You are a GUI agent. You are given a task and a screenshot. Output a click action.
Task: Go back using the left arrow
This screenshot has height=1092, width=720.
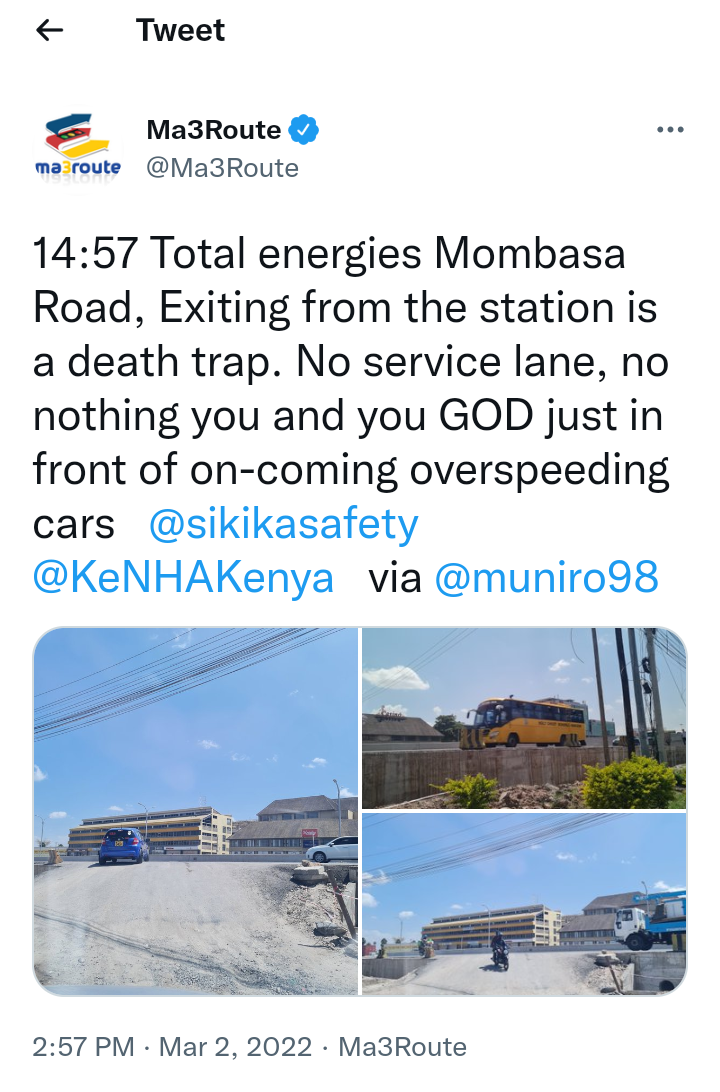pyautogui.click(x=49, y=30)
